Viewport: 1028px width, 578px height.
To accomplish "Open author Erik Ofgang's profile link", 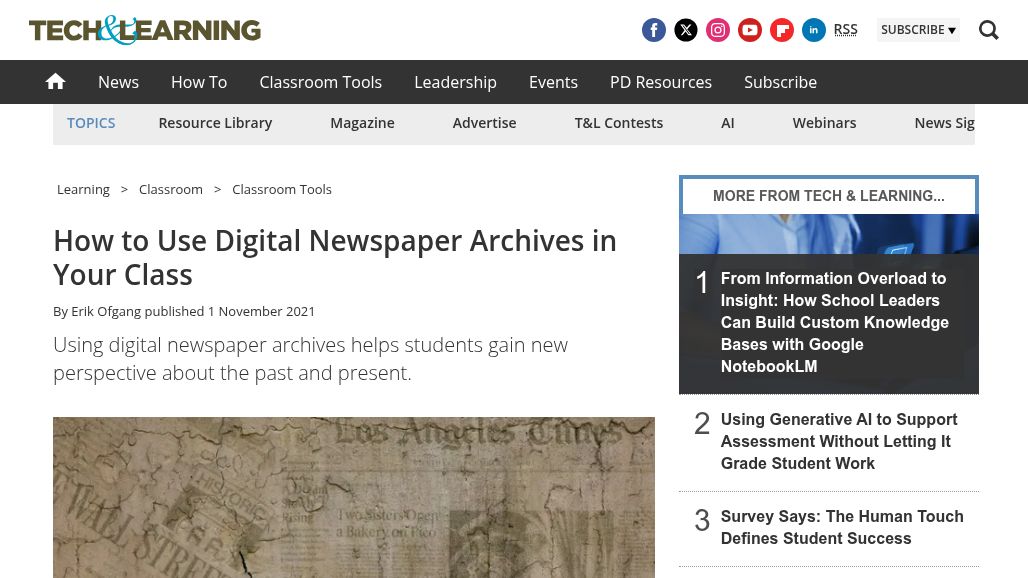I will (106, 311).
